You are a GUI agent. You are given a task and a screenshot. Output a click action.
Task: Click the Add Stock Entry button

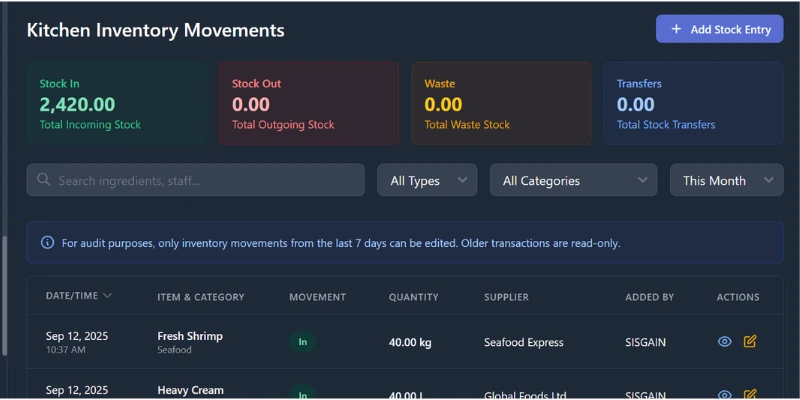point(719,29)
